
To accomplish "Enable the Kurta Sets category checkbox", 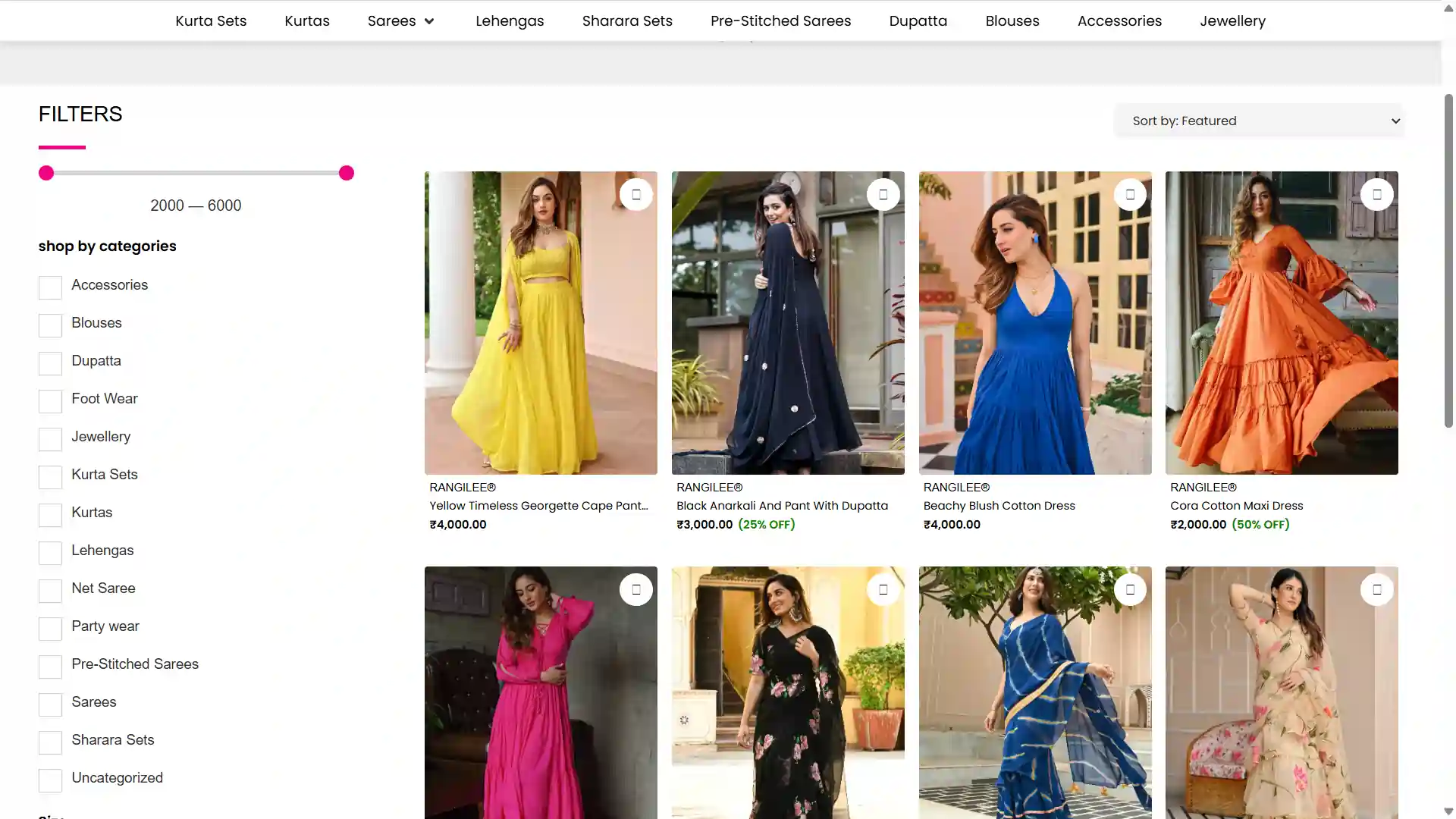I will (x=50, y=477).
